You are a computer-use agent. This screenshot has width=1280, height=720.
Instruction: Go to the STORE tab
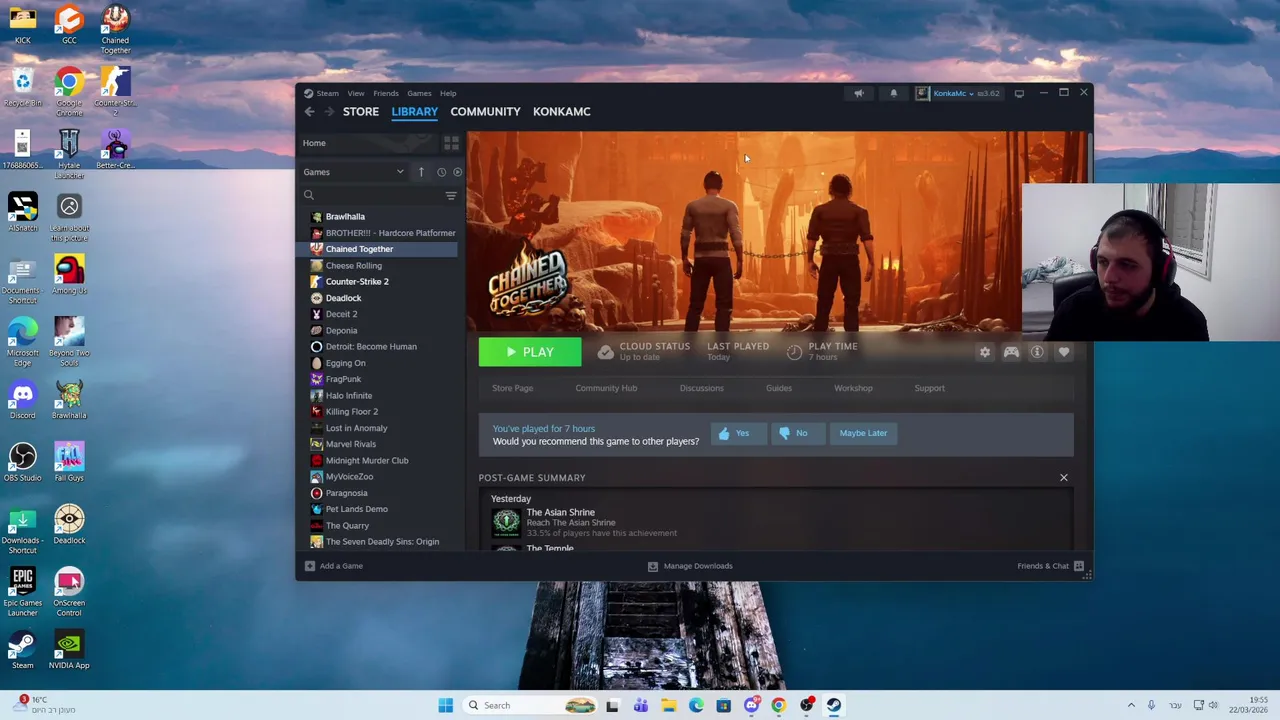pos(361,112)
